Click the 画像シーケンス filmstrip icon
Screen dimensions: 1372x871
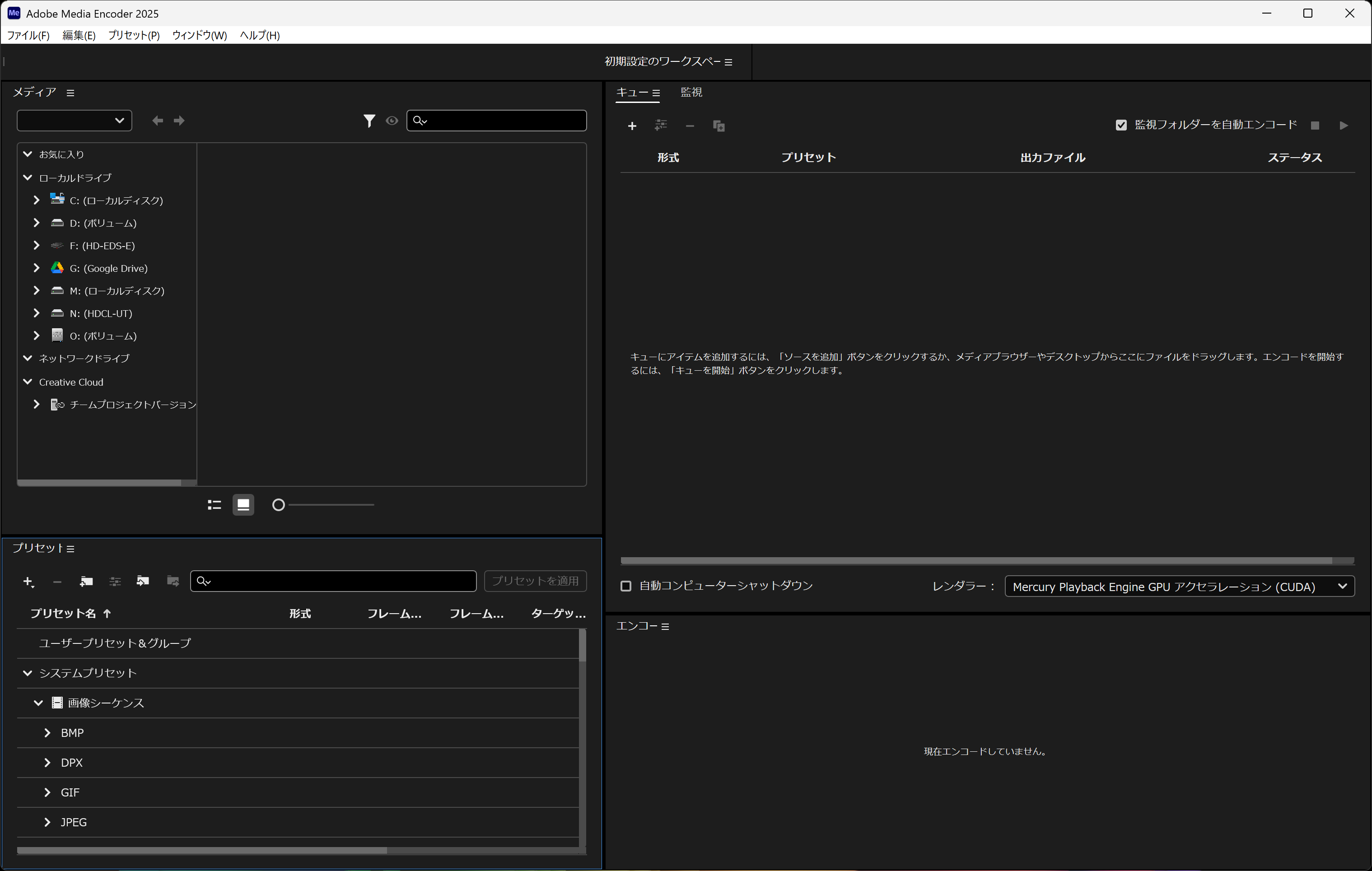[57, 703]
